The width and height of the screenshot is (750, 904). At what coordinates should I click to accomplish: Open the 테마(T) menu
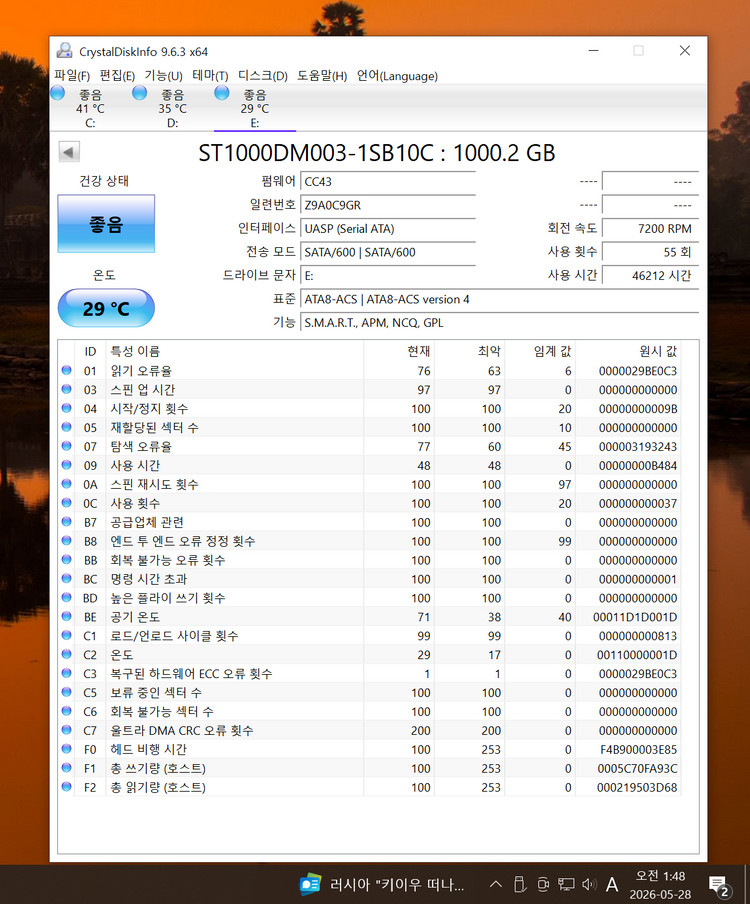(210, 76)
